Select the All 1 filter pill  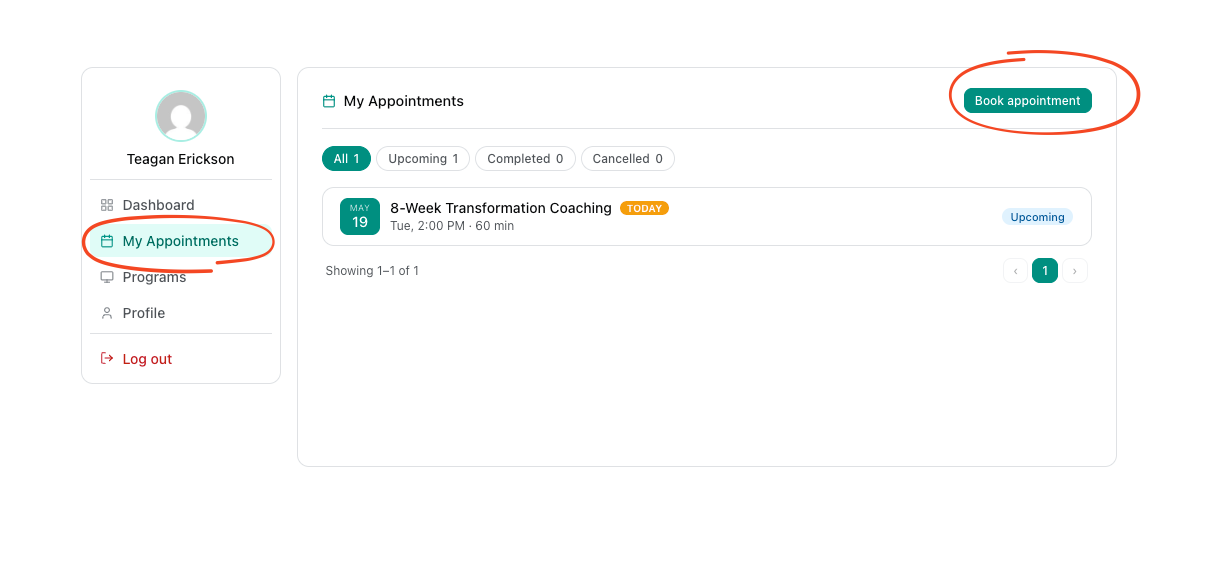[346, 159]
